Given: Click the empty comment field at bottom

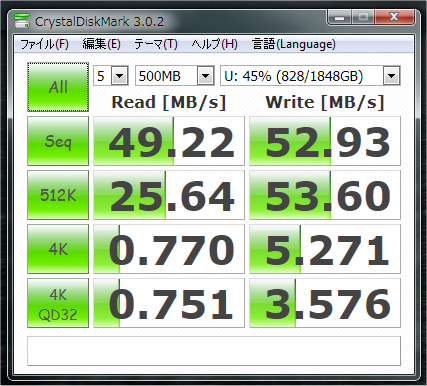Looking at the screenshot, I should tap(214, 351).
